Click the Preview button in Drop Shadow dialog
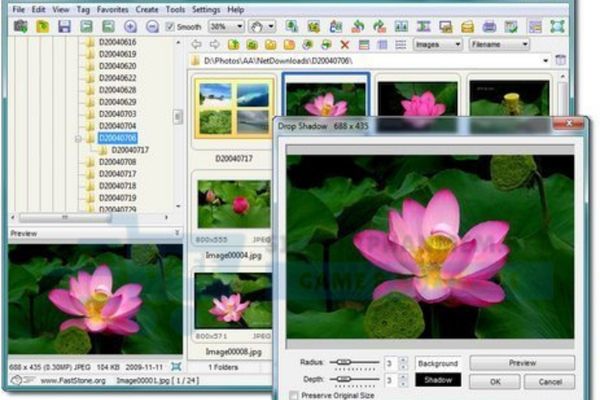 522,362
